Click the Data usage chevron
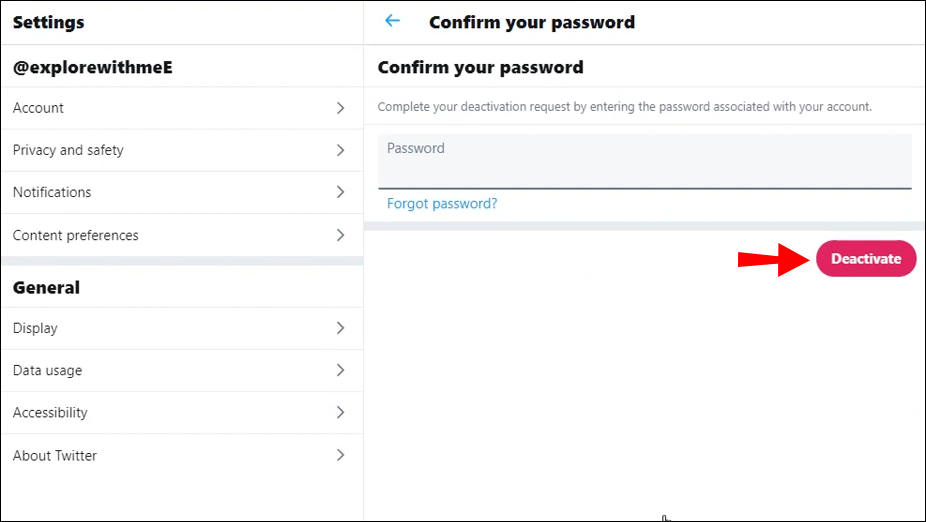Viewport: 926px width, 522px height. coord(340,370)
